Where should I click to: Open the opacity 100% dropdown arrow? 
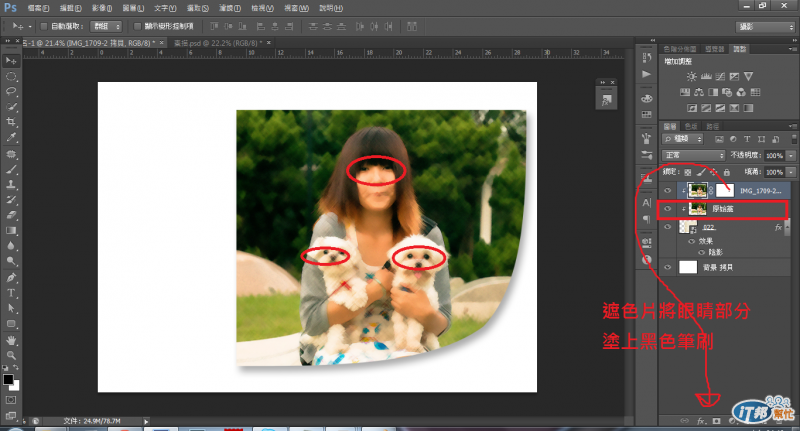point(792,156)
